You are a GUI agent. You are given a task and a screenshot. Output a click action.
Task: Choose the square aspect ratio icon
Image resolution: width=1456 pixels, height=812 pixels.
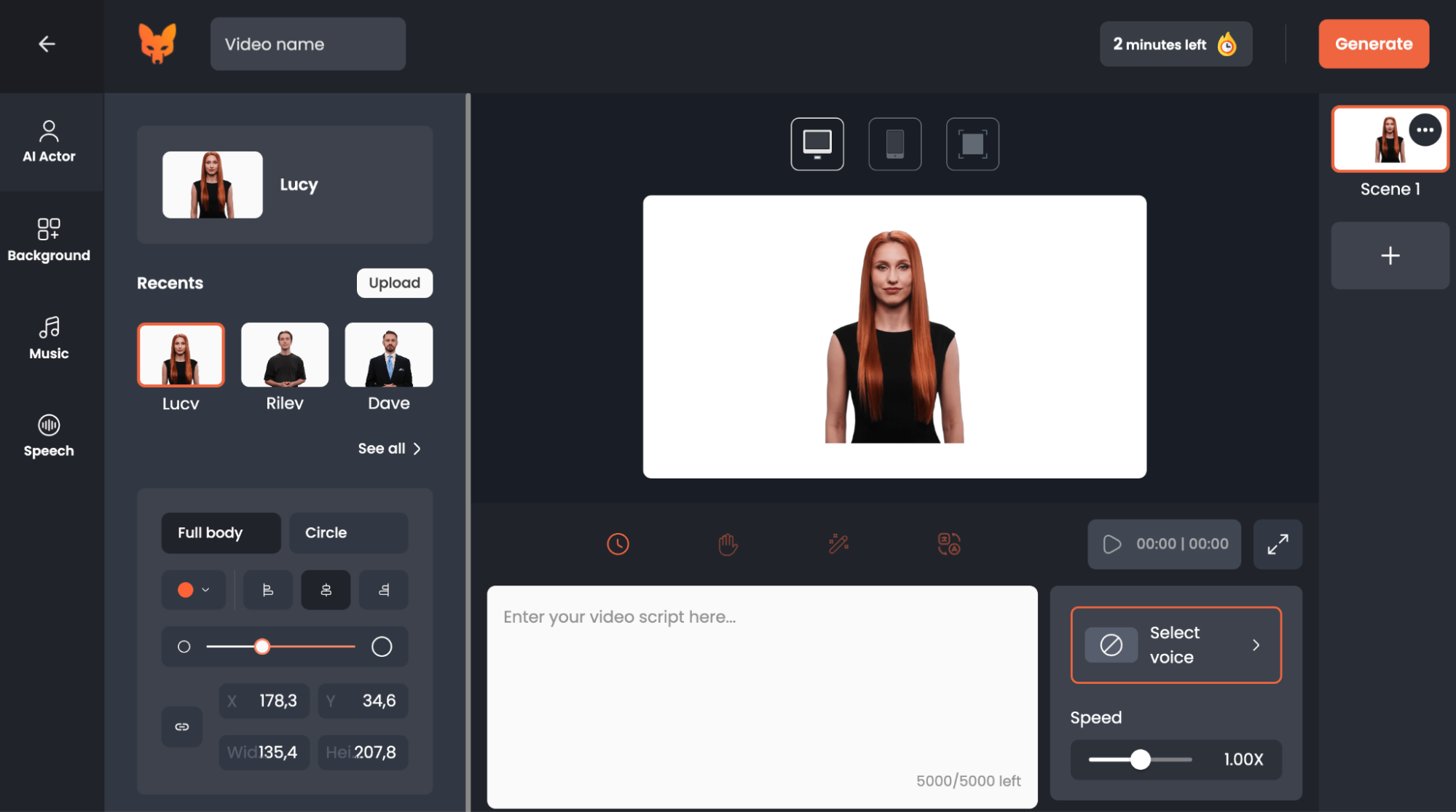972,144
